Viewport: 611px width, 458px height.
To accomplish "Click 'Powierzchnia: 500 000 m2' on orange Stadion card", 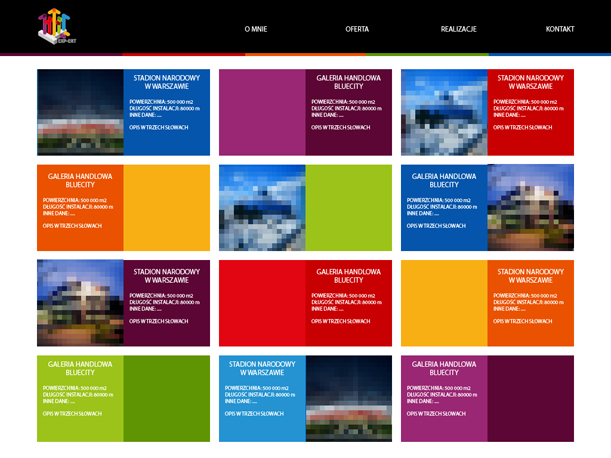I will pos(525,296).
